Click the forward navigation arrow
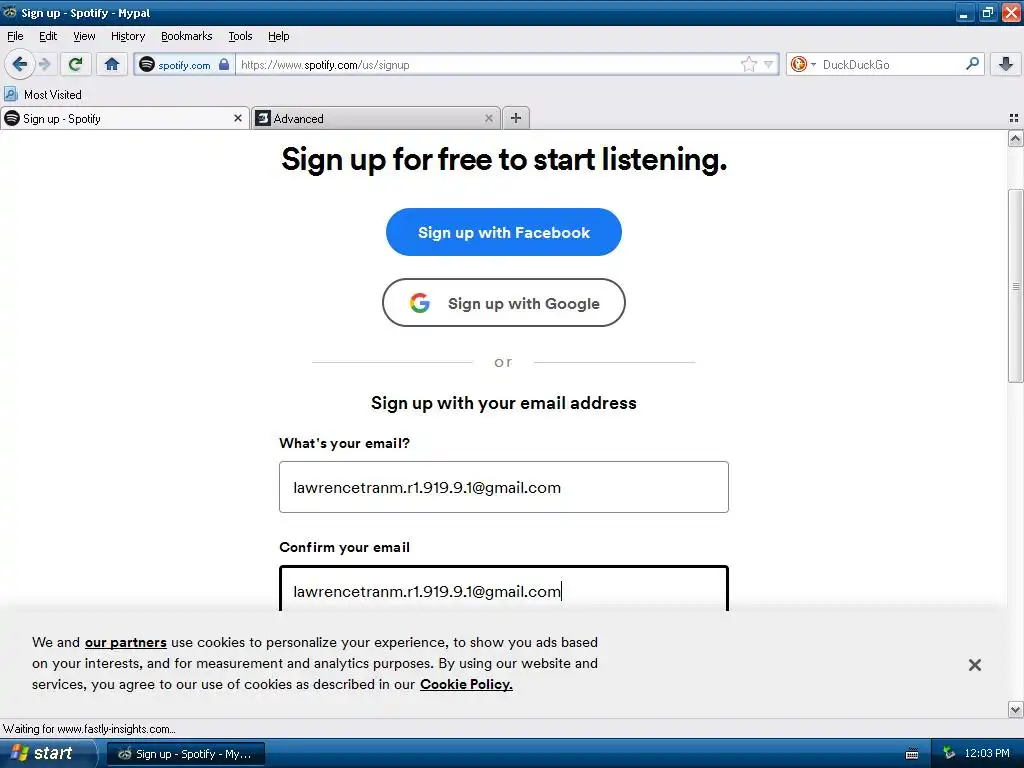The image size is (1024, 768). pyautogui.click(x=44, y=64)
